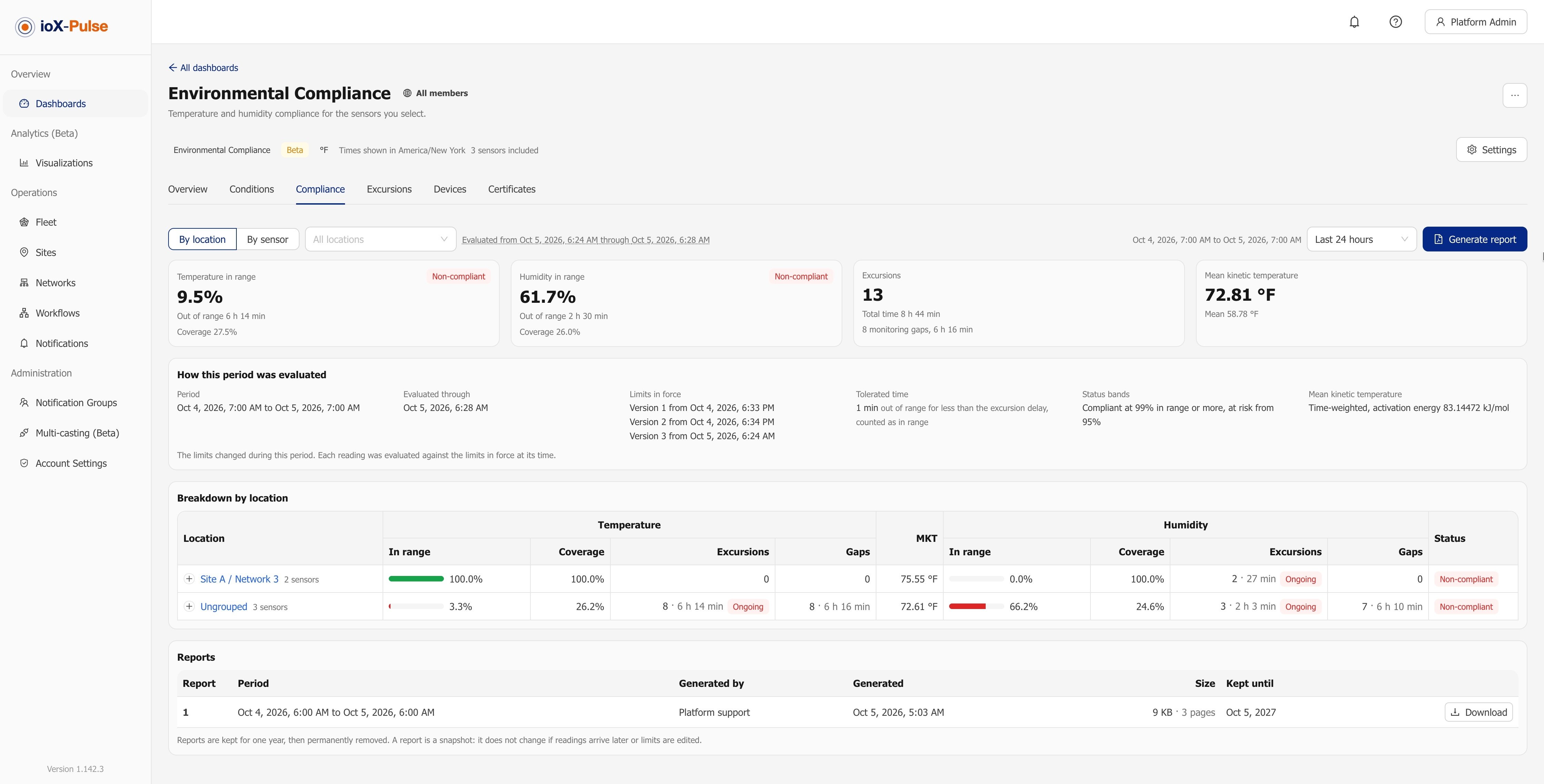Click the Workflows sidebar icon
This screenshot has width=1544, height=784.
[x=24, y=313]
